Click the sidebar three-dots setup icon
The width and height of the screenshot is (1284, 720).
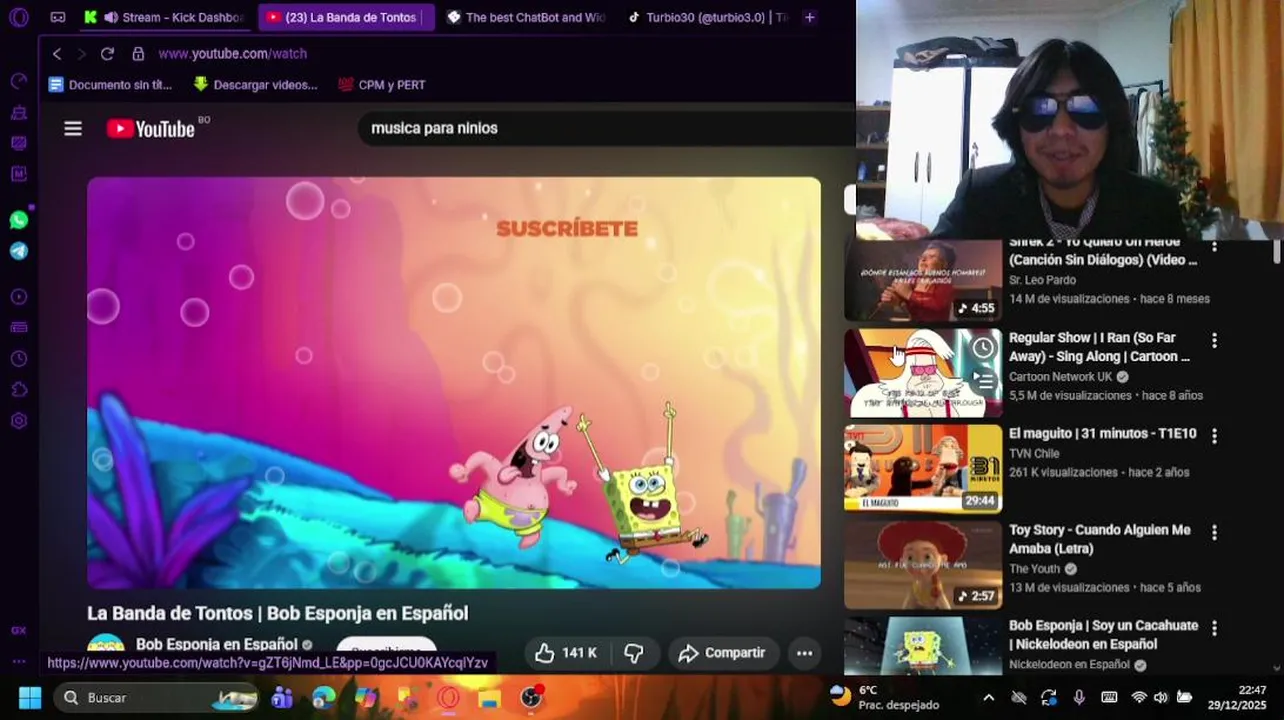coord(18,661)
